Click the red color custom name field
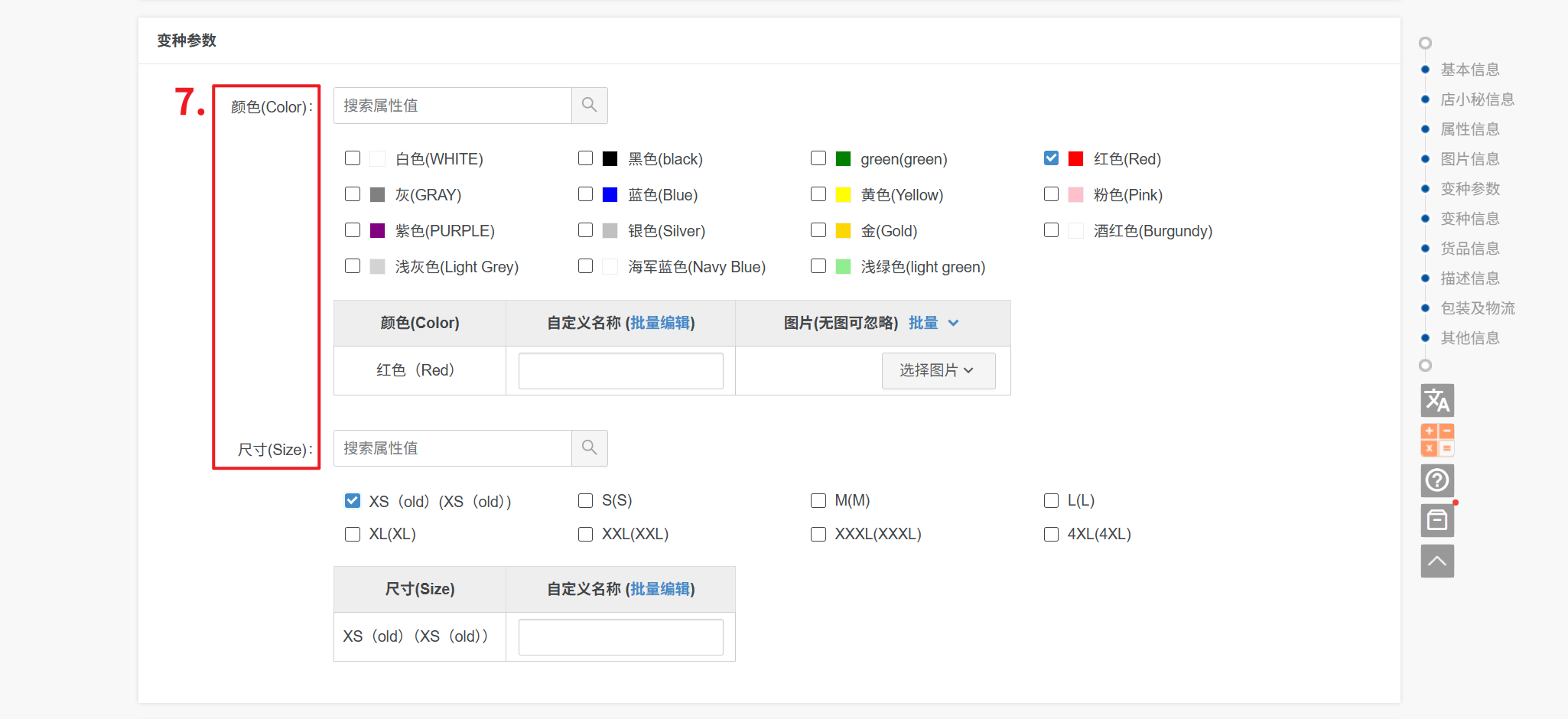The width and height of the screenshot is (1568, 719). coord(620,371)
